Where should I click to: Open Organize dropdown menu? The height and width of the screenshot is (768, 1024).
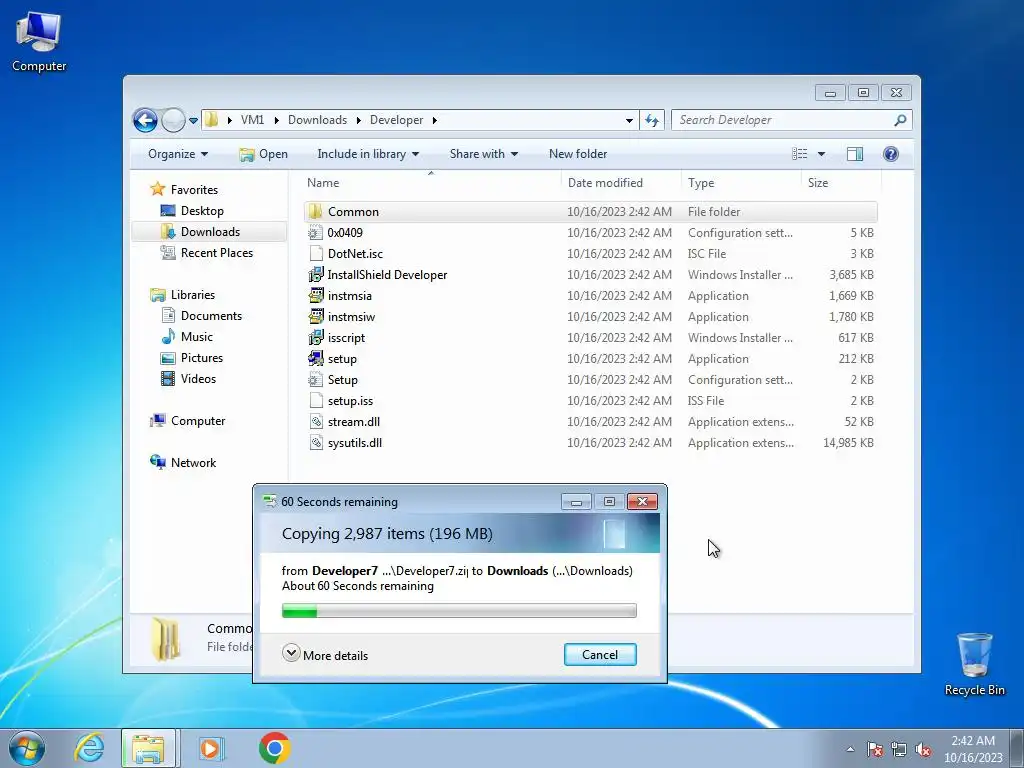coord(178,154)
